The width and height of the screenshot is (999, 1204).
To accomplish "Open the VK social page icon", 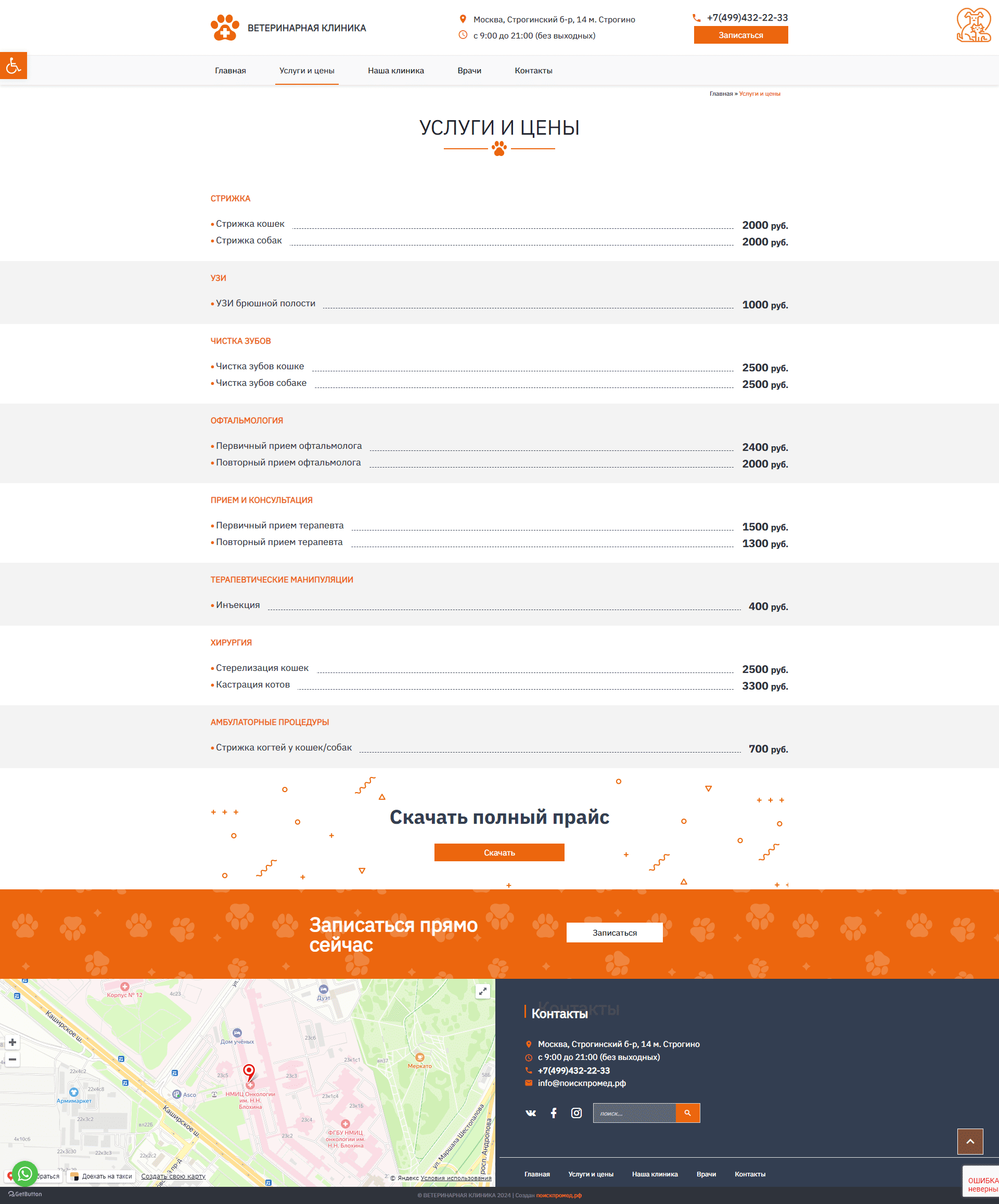I will point(531,1113).
